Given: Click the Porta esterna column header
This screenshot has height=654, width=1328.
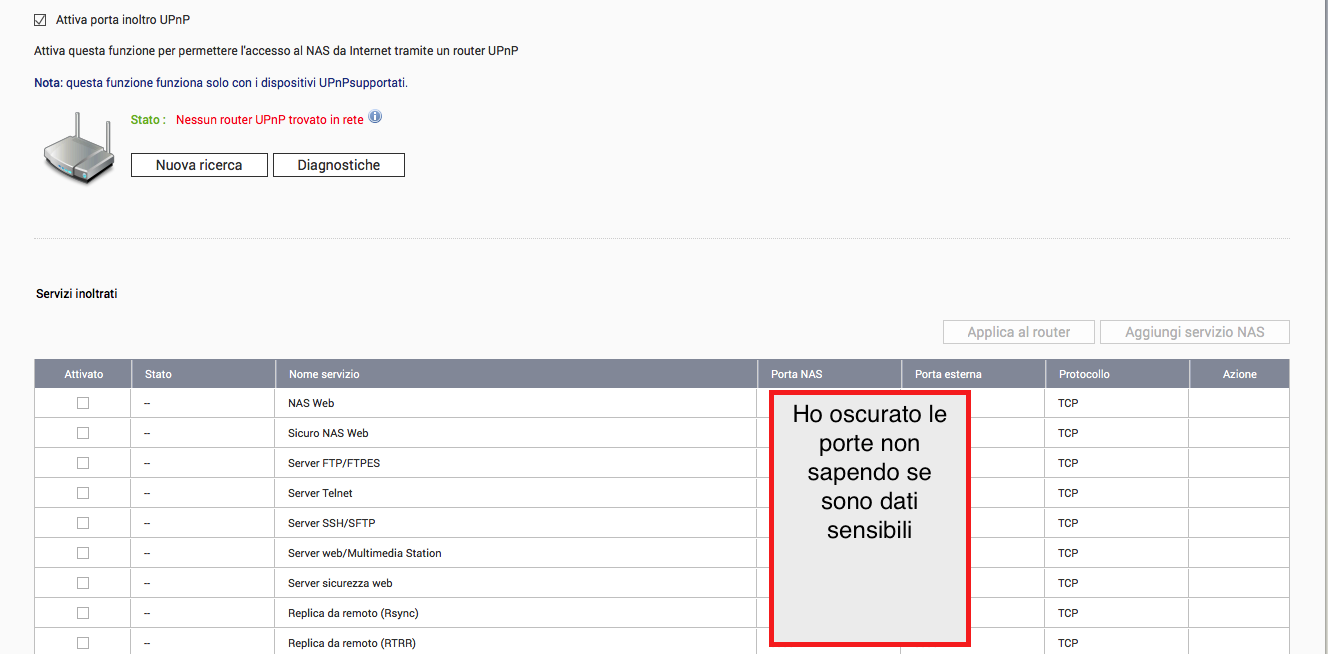Looking at the screenshot, I should [948, 374].
